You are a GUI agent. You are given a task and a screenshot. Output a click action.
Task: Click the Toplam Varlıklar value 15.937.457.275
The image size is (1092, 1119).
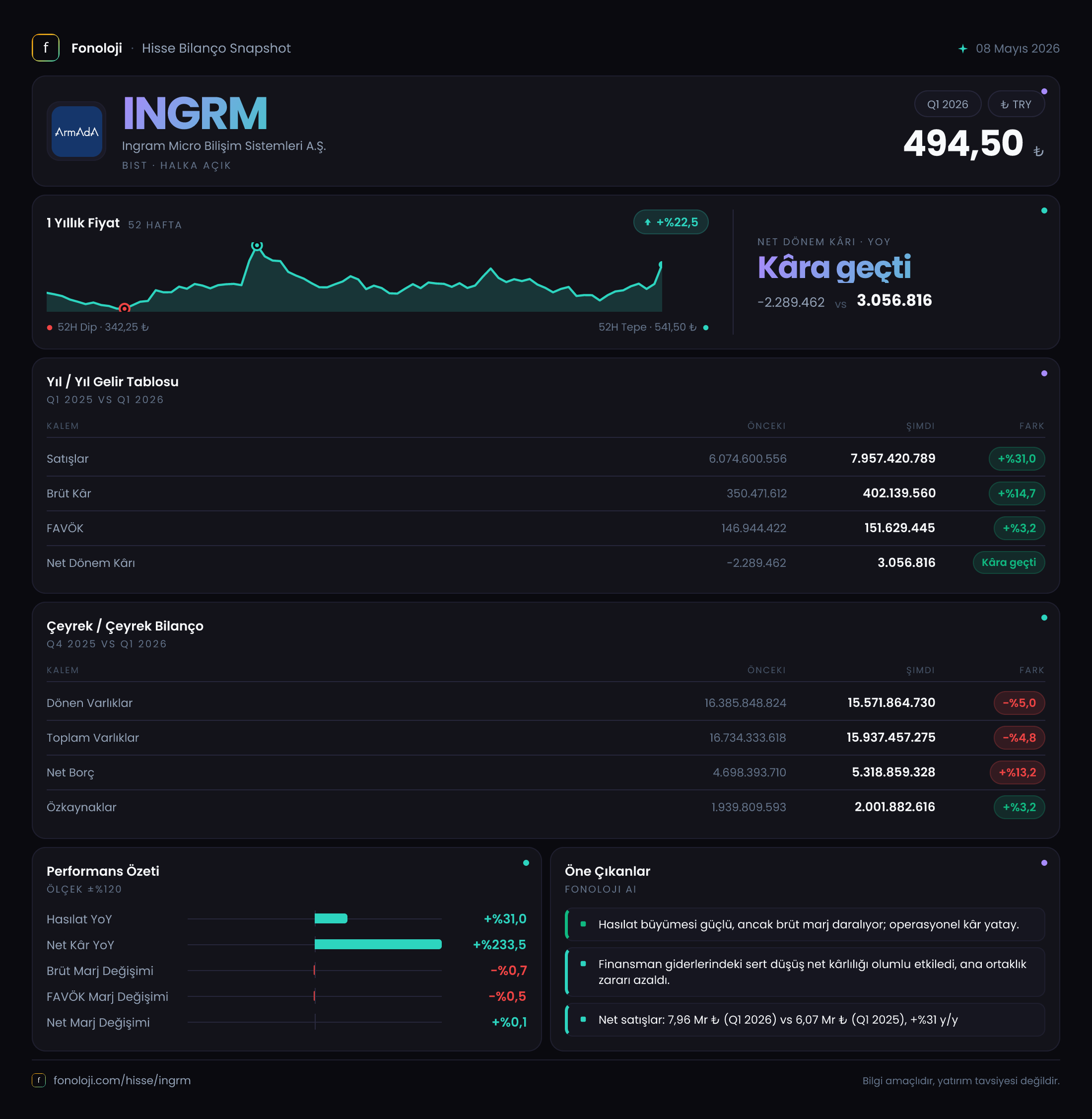click(x=890, y=738)
